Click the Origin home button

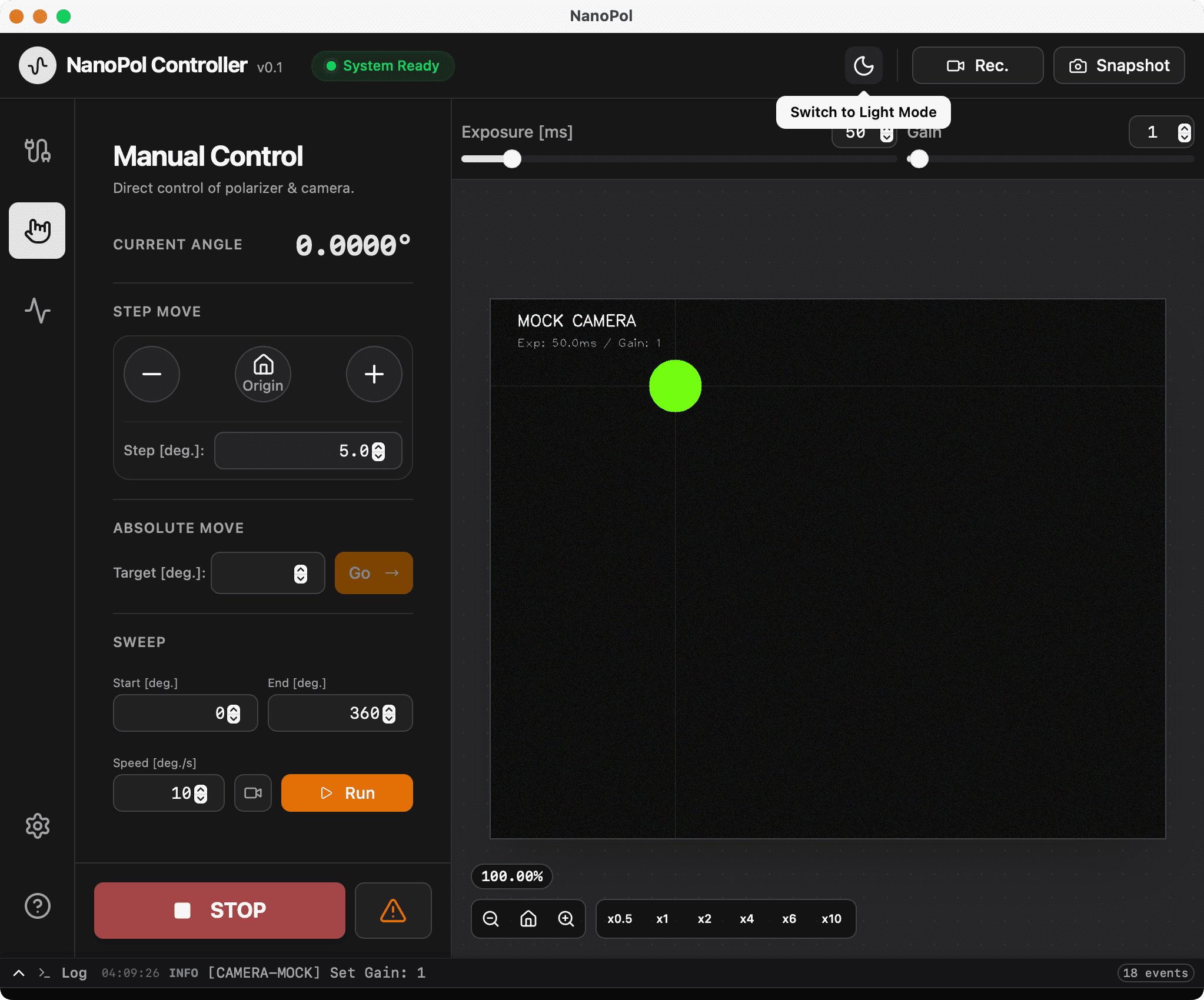point(263,374)
